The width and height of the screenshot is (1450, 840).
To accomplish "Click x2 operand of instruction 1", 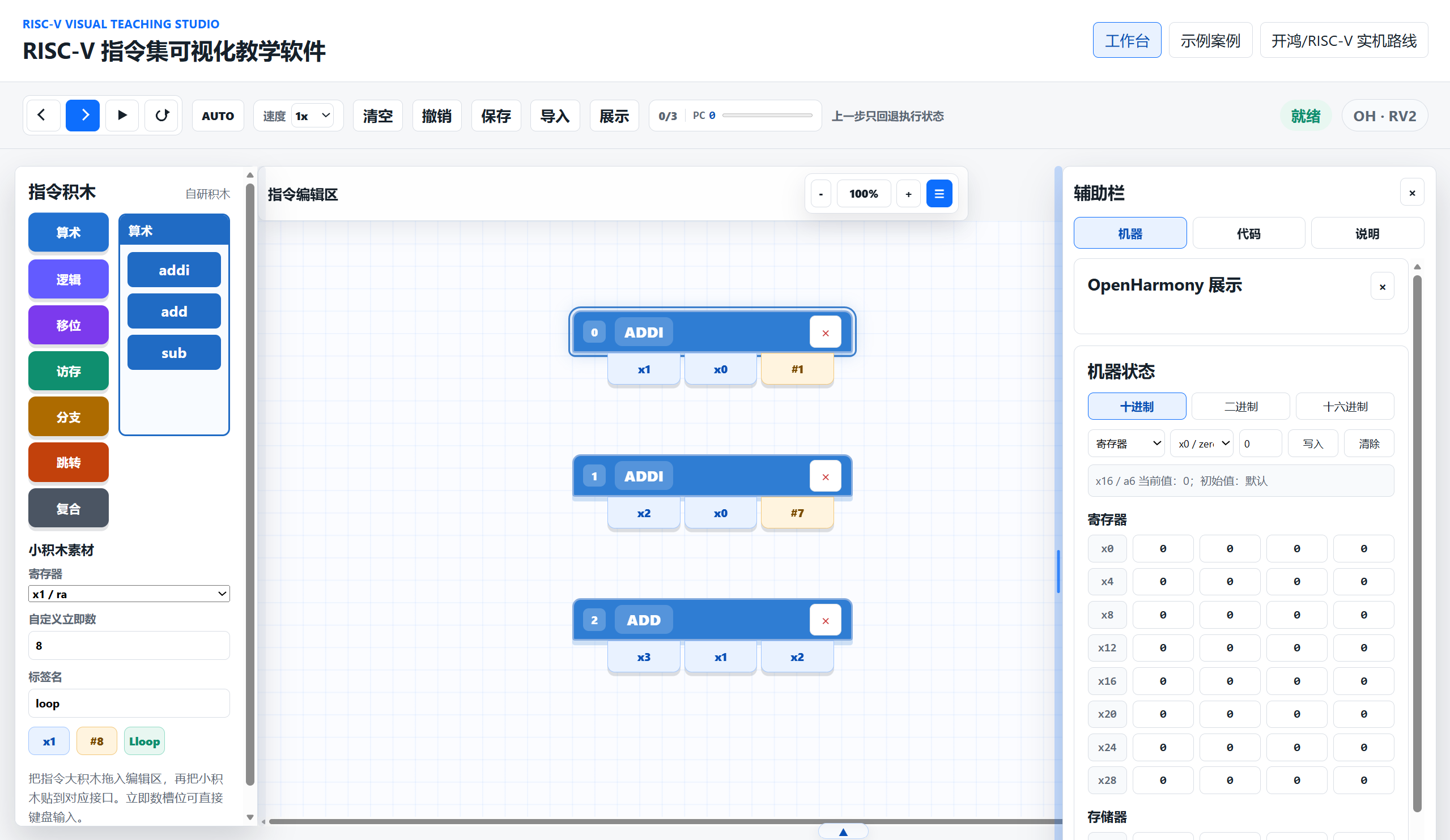I will pos(644,513).
